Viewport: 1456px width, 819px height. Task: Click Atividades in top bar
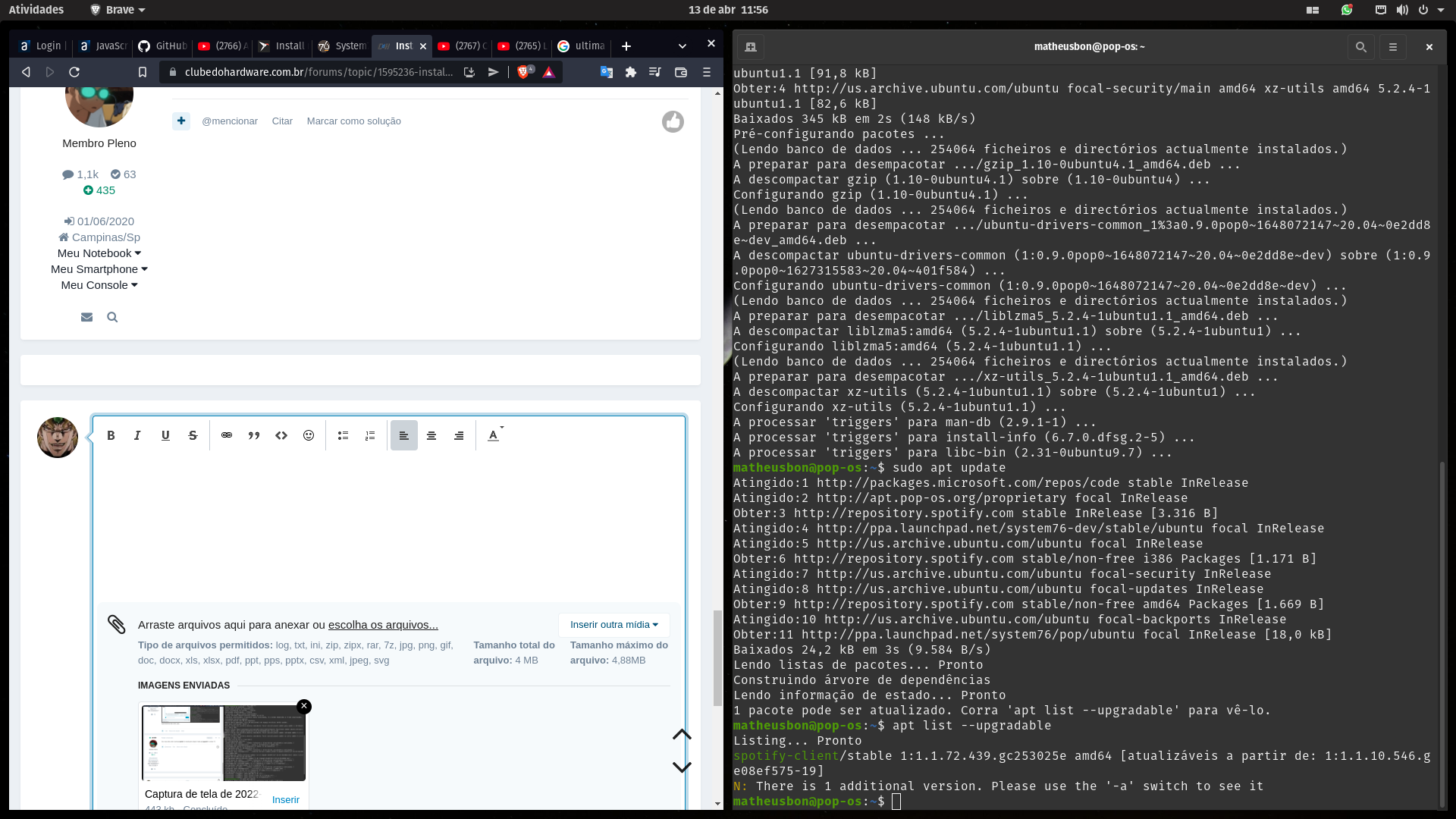coord(36,10)
